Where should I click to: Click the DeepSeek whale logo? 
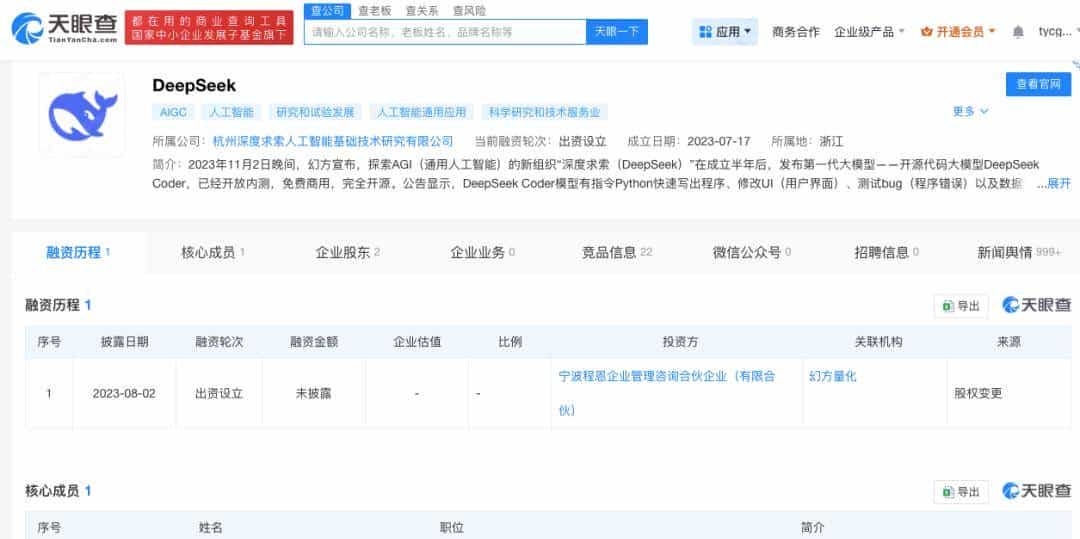coord(83,115)
